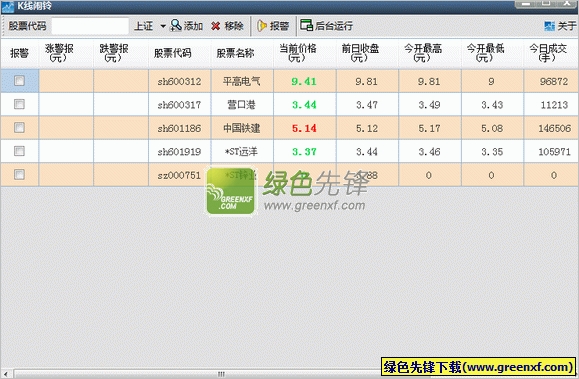The width and height of the screenshot is (579, 379).
Task: Select the sh601919 stock code cell
Action: [179, 151]
